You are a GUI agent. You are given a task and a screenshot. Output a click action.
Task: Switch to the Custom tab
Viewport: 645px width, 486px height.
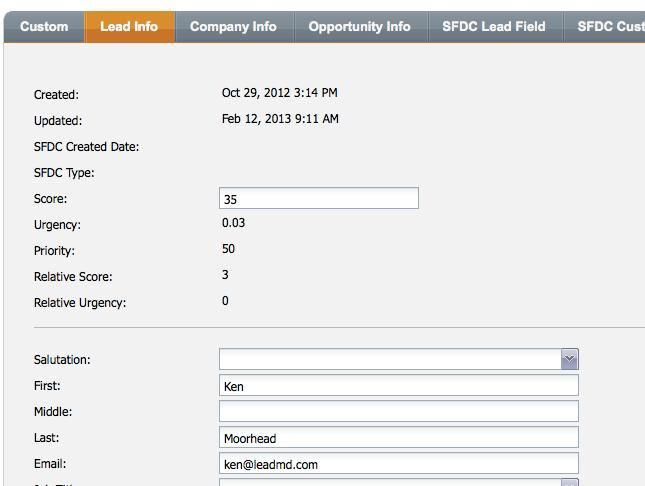[x=44, y=27]
